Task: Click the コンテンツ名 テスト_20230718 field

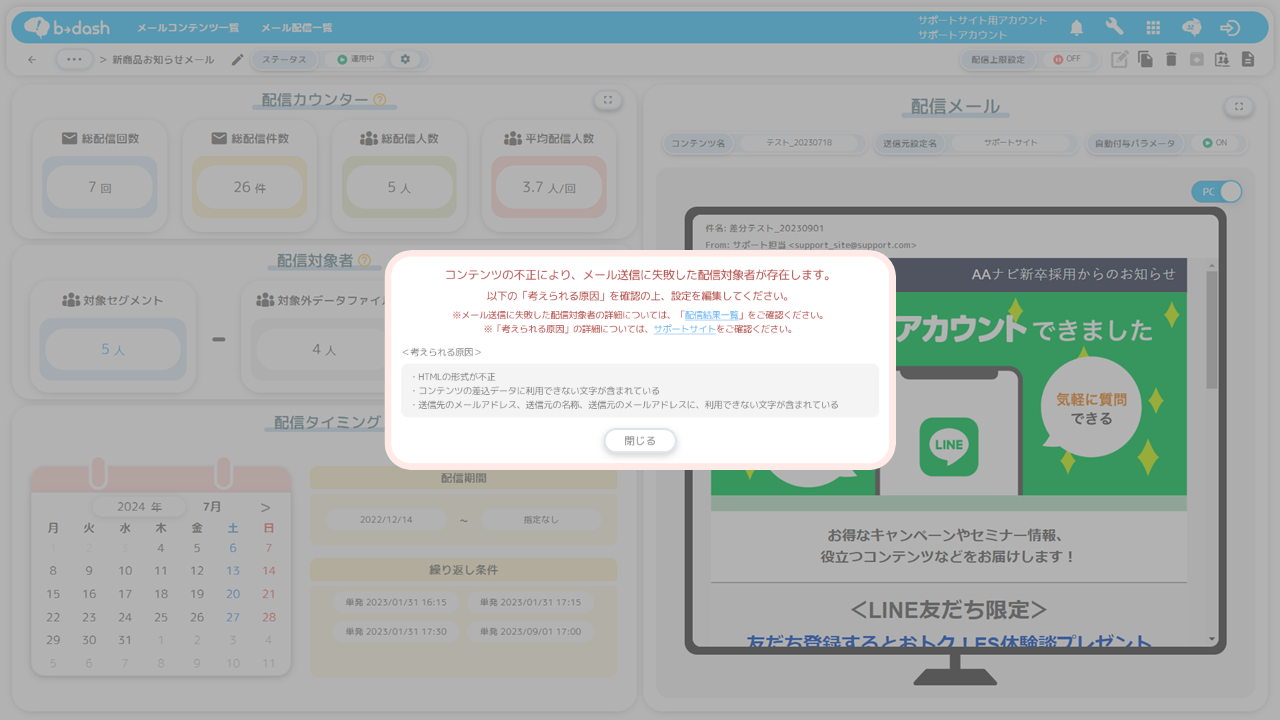Action: [801, 143]
